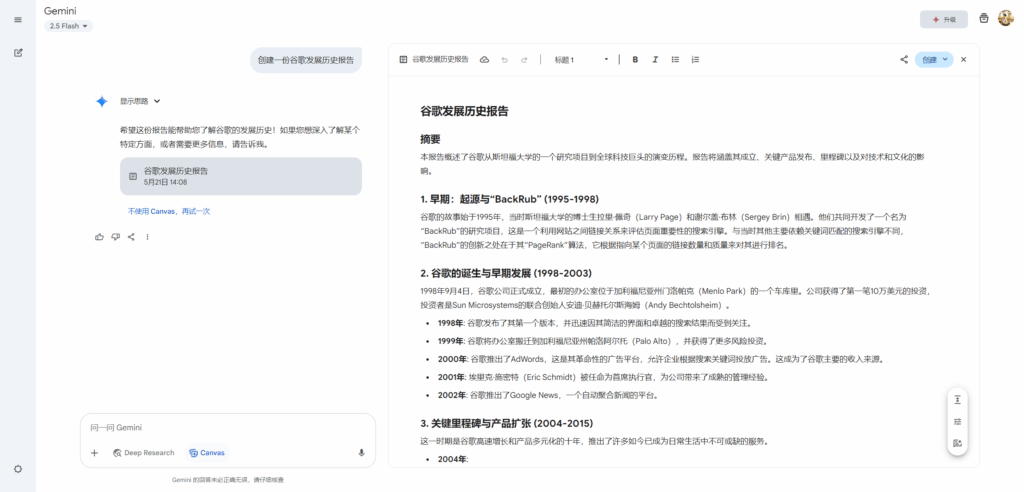The width and height of the screenshot is (1024, 492).
Task: Start voice input with the microphone
Action: coord(361,453)
